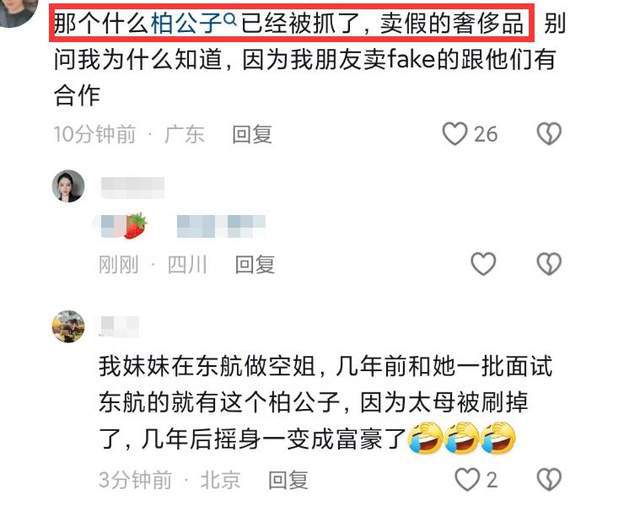
Task: Like the Sichuan user's strawberry comment
Action: click(483, 264)
